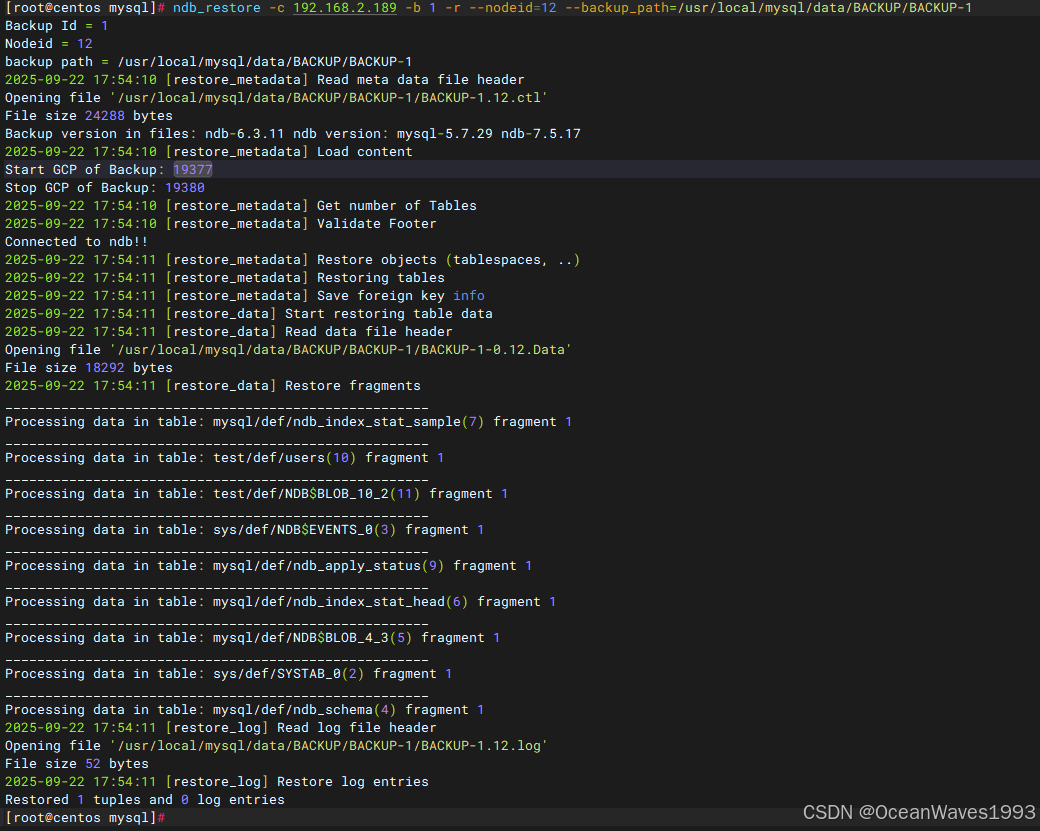Click the NDB$EVENTS_0(3) table line
1040x831 pixels.
244,529
